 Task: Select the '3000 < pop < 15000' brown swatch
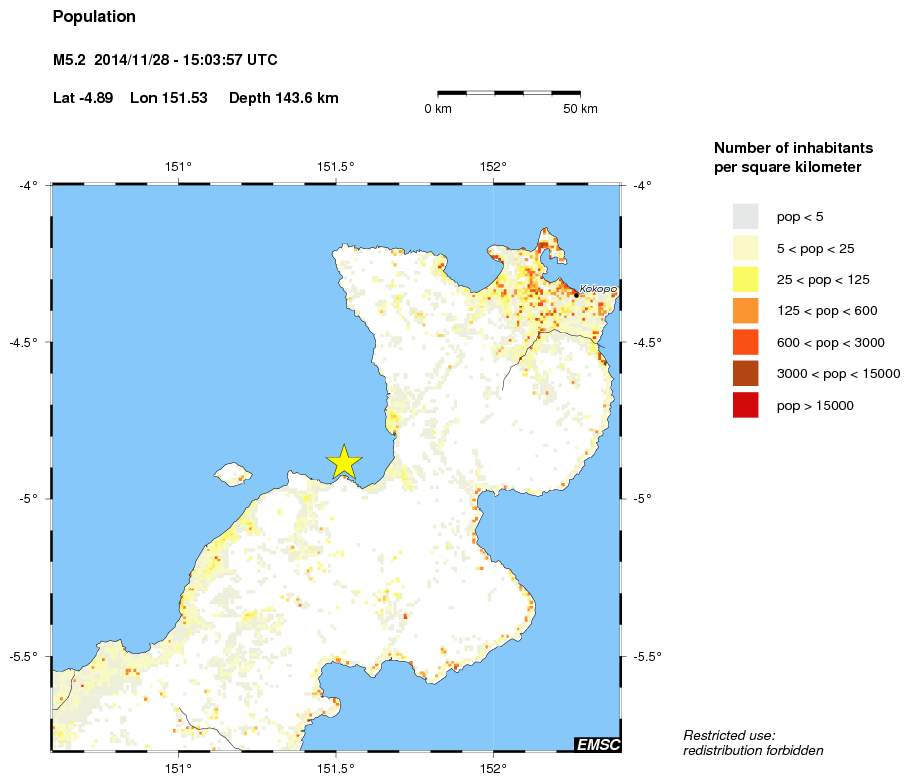click(746, 374)
